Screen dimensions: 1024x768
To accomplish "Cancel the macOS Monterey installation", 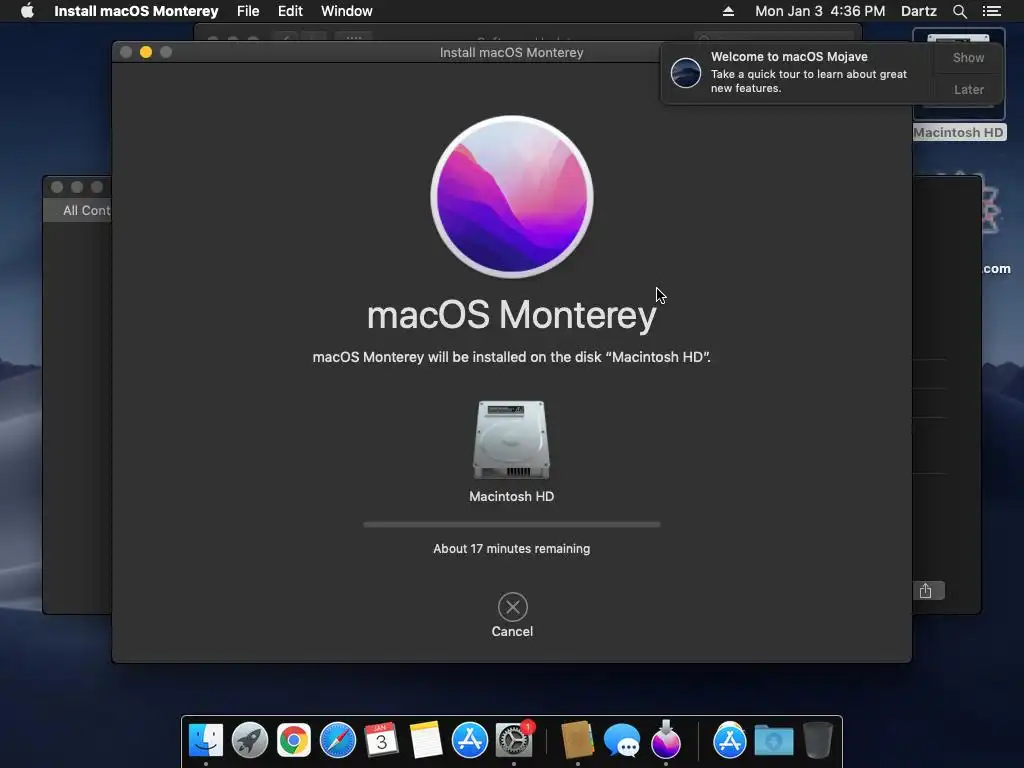I will [x=512, y=607].
